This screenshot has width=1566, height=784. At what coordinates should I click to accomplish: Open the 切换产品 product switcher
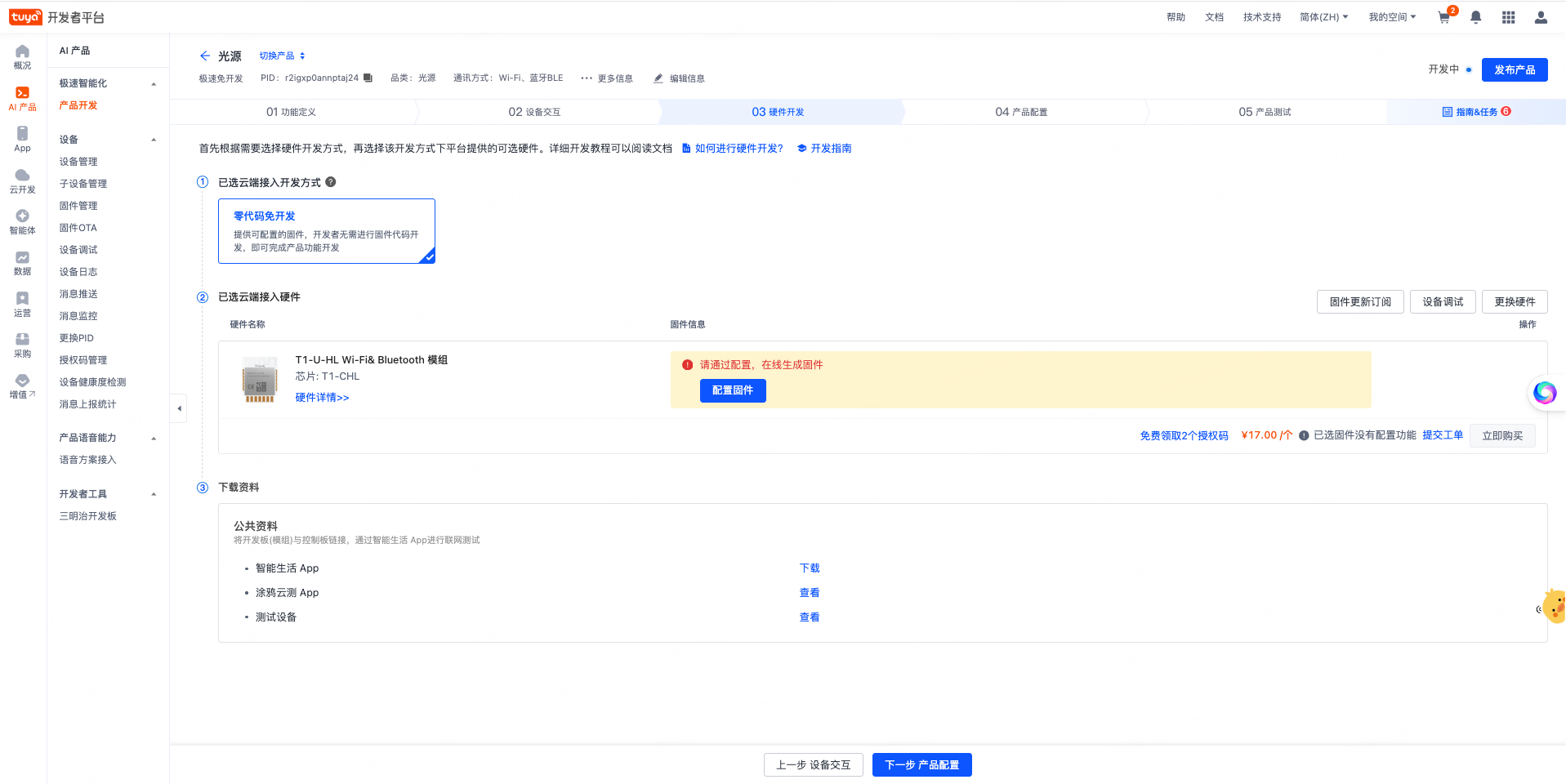click(282, 56)
